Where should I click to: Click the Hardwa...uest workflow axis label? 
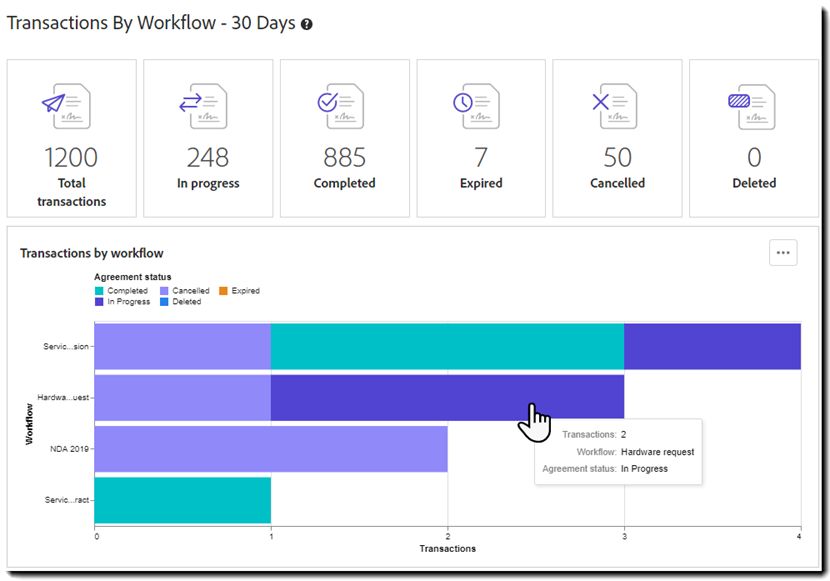63,397
